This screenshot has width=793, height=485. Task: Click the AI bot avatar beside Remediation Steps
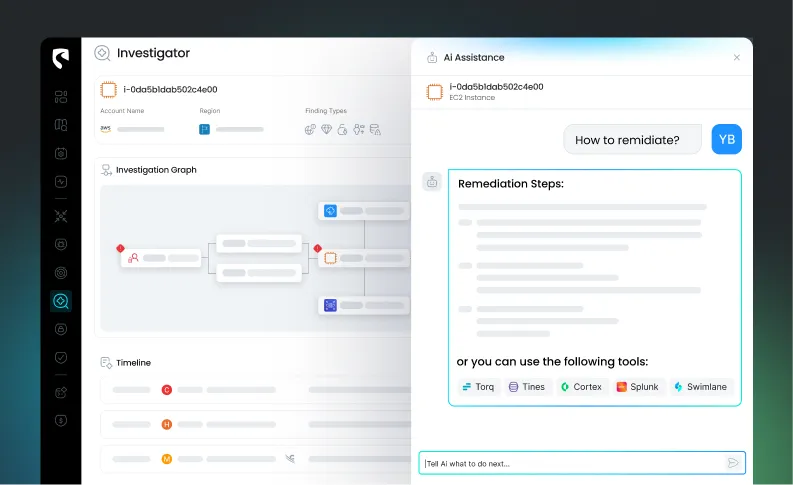[432, 182]
